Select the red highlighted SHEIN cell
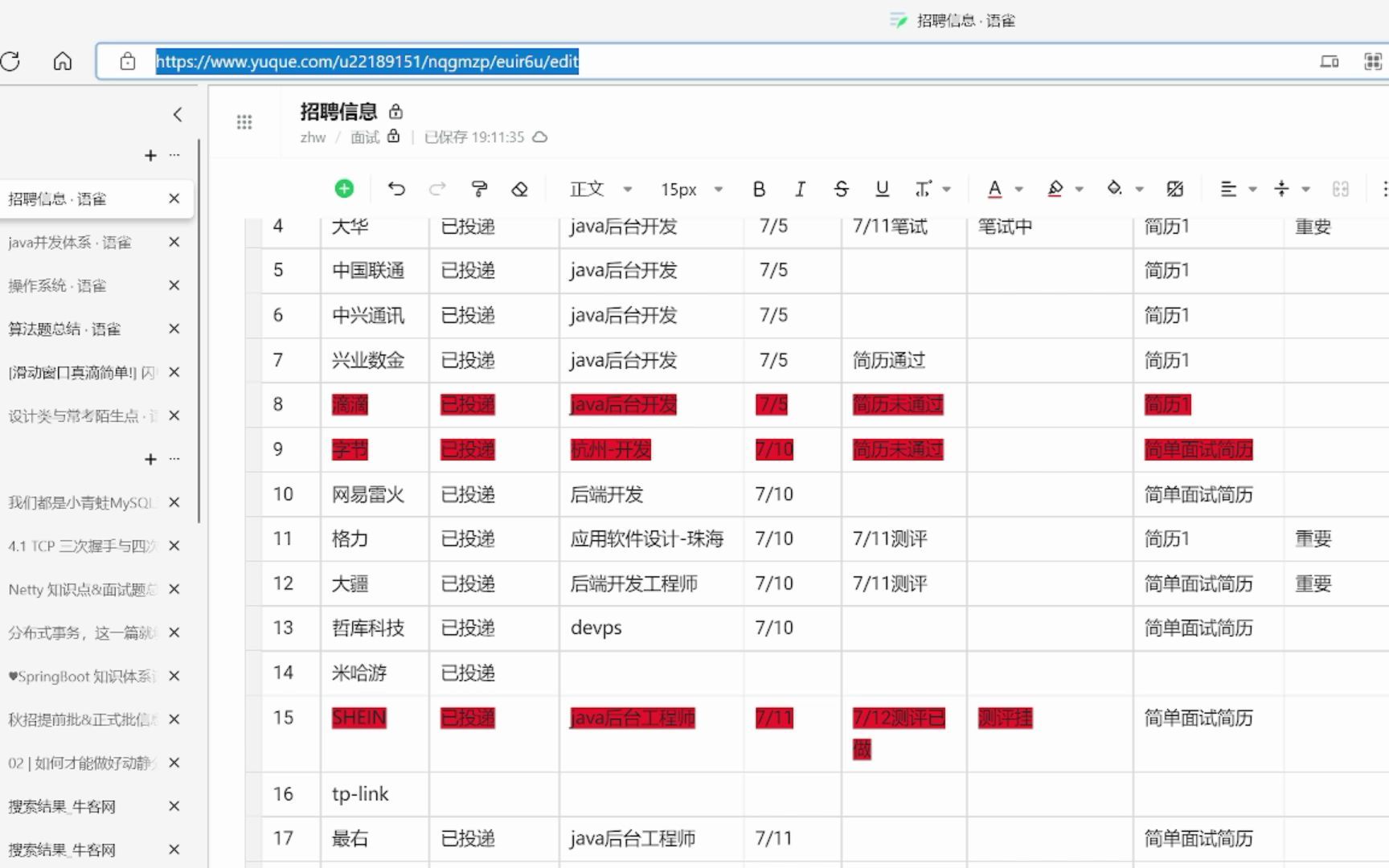The width and height of the screenshot is (1389, 868). click(x=375, y=734)
